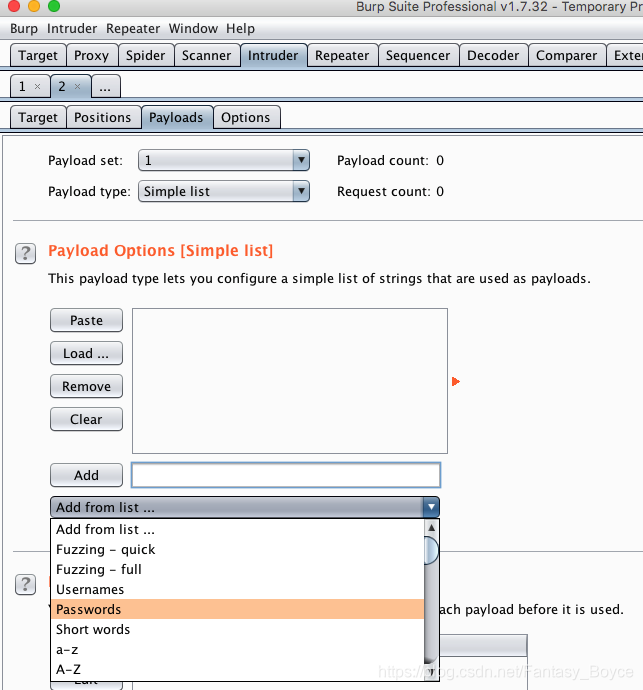Open the Positions sub-tab
643x690 pixels.
pyautogui.click(x=103, y=117)
